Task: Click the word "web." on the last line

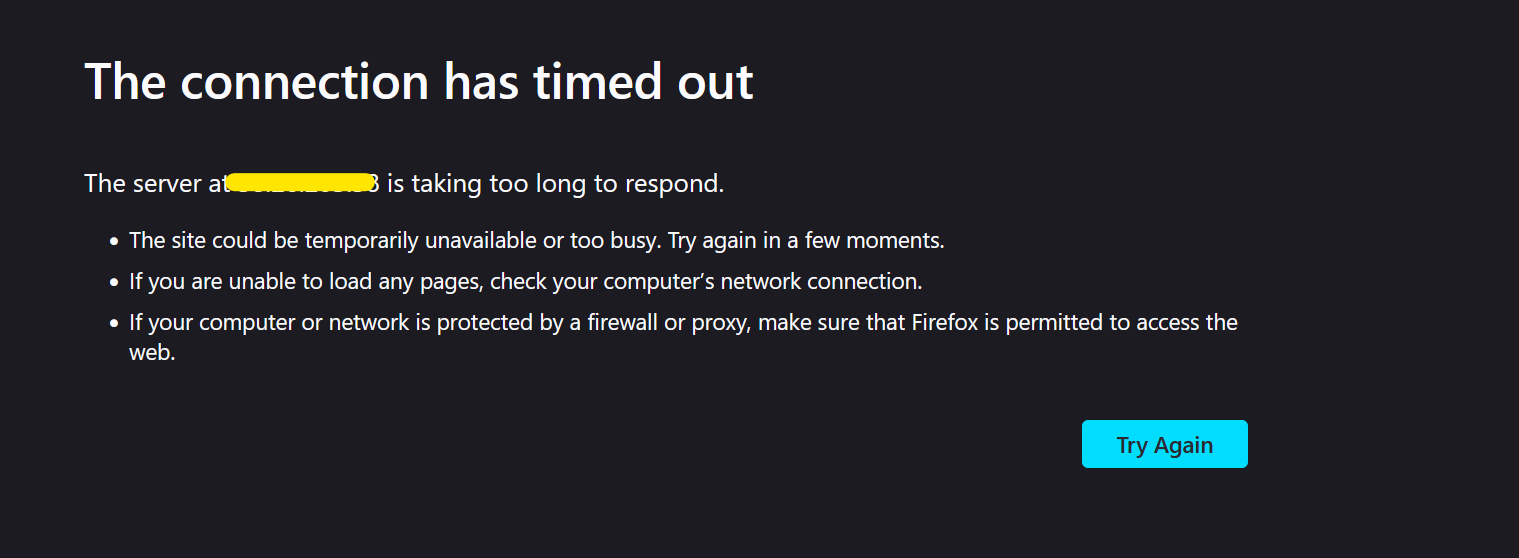Action: (x=152, y=353)
